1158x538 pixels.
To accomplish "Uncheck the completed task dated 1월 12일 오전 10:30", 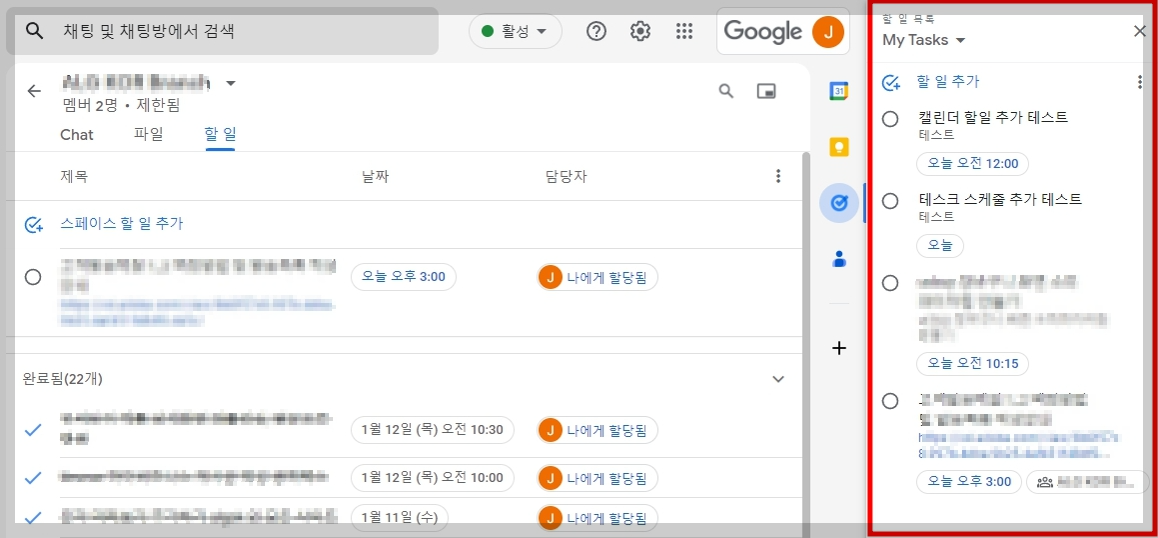I will point(33,430).
